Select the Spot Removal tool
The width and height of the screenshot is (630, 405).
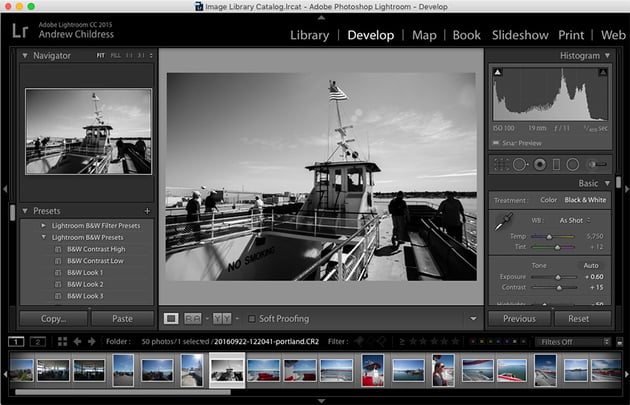pyautogui.click(x=520, y=164)
